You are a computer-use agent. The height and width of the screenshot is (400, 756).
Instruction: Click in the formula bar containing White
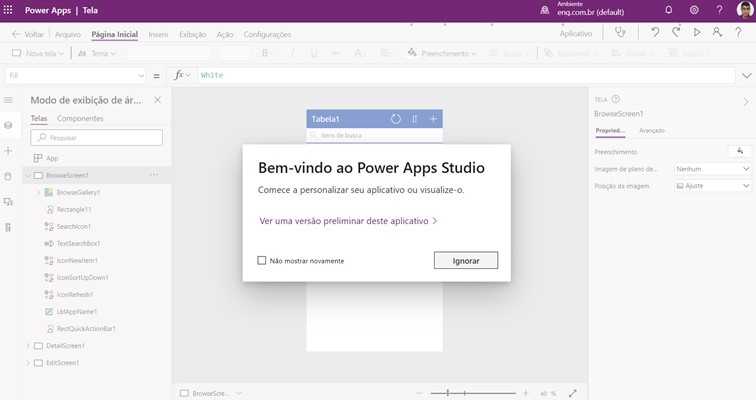465,75
